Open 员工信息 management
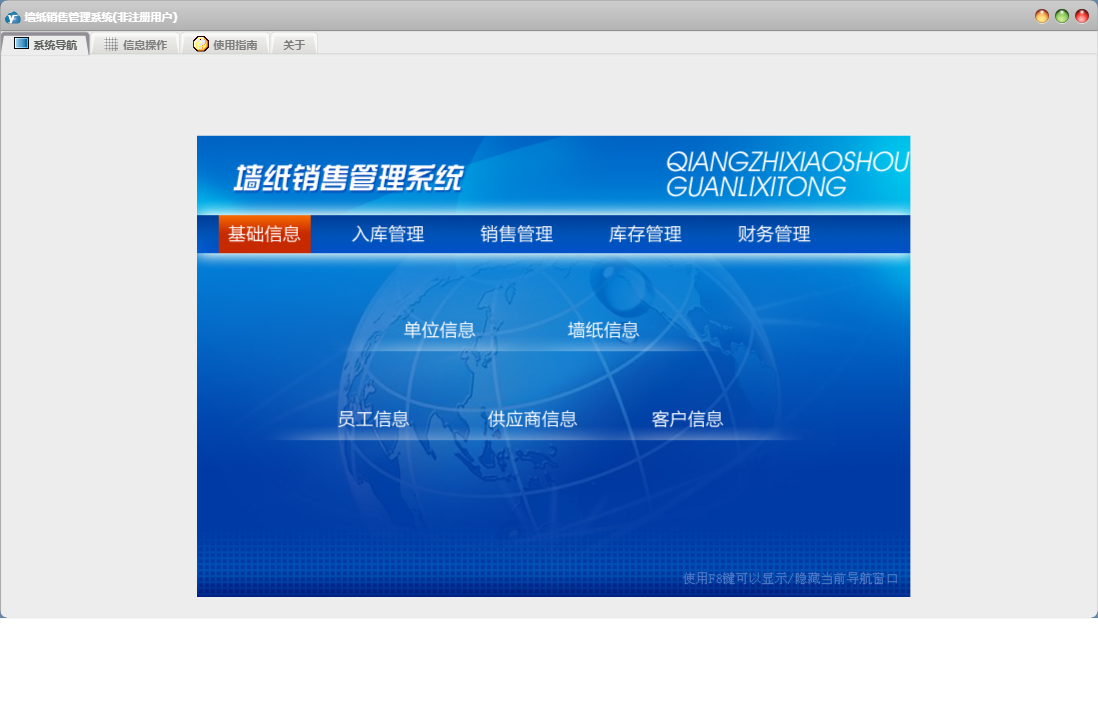This screenshot has width=1098, height=712. pyautogui.click(x=373, y=419)
